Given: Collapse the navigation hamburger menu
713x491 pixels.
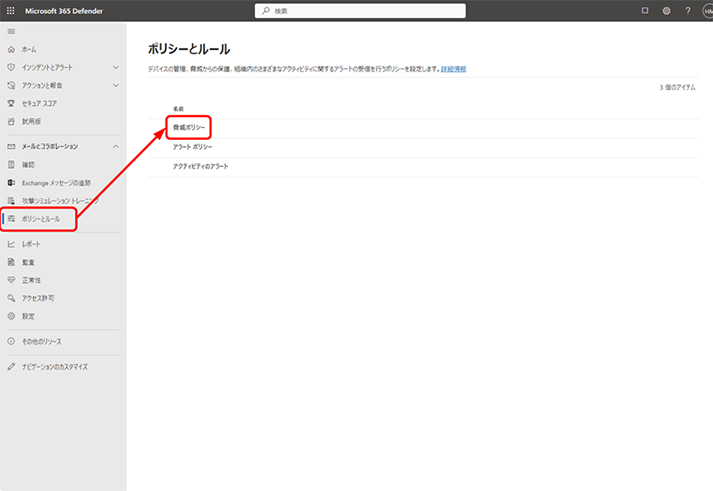Looking at the screenshot, I should (11, 31).
